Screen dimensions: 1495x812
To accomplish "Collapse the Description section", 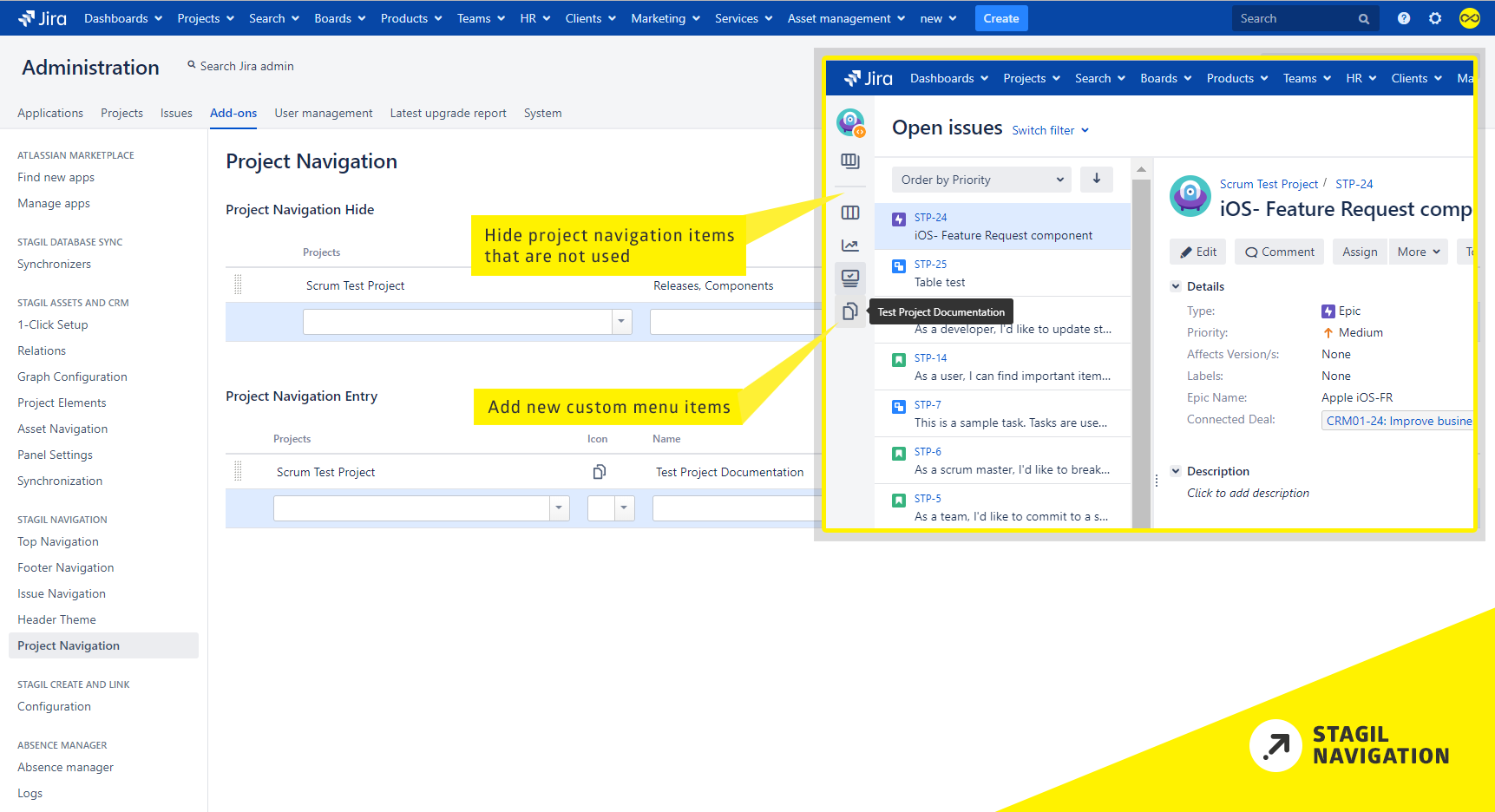I will pyautogui.click(x=1176, y=471).
